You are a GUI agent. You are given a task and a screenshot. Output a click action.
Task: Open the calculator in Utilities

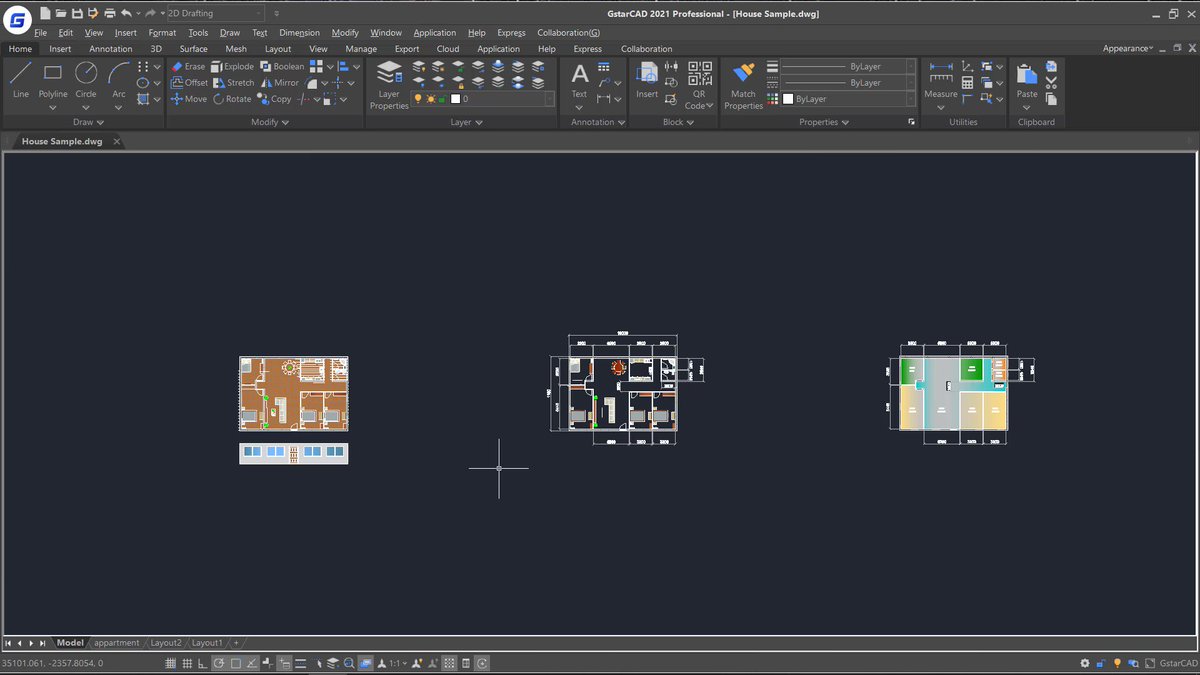point(968,83)
